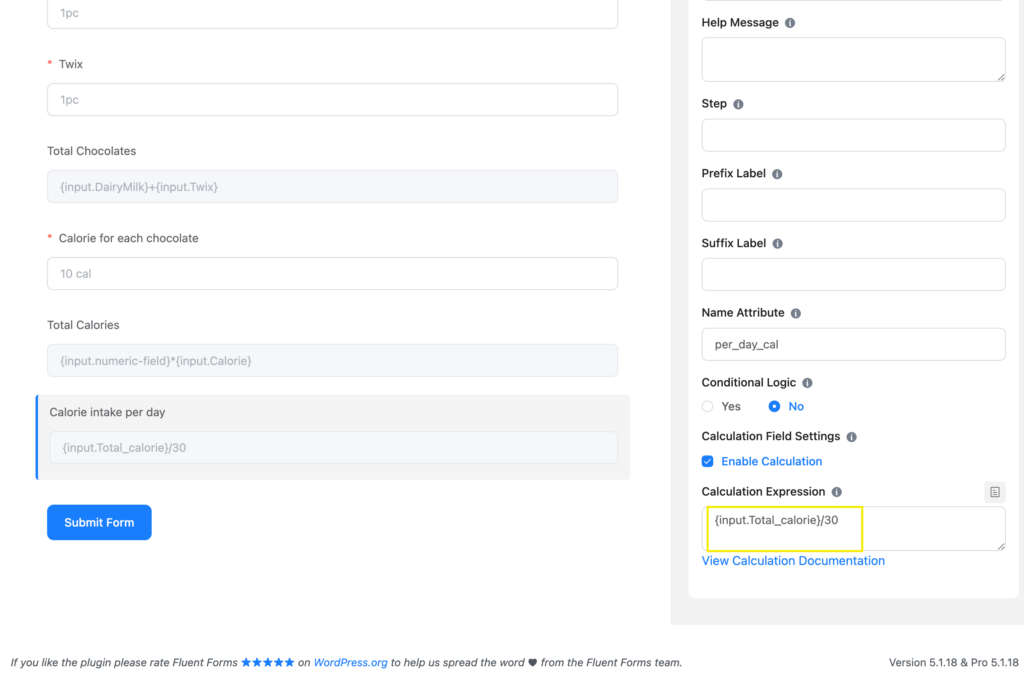This screenshot has height=677, width=1024.
Task: Open the shortcode list icon for Calculation Expression
Action: coord(995,492)
